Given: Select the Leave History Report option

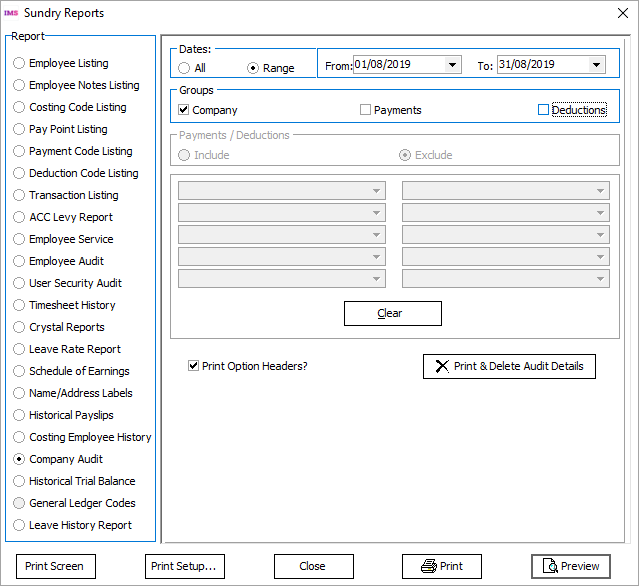Looking at the screenshot, I should 19,525.
